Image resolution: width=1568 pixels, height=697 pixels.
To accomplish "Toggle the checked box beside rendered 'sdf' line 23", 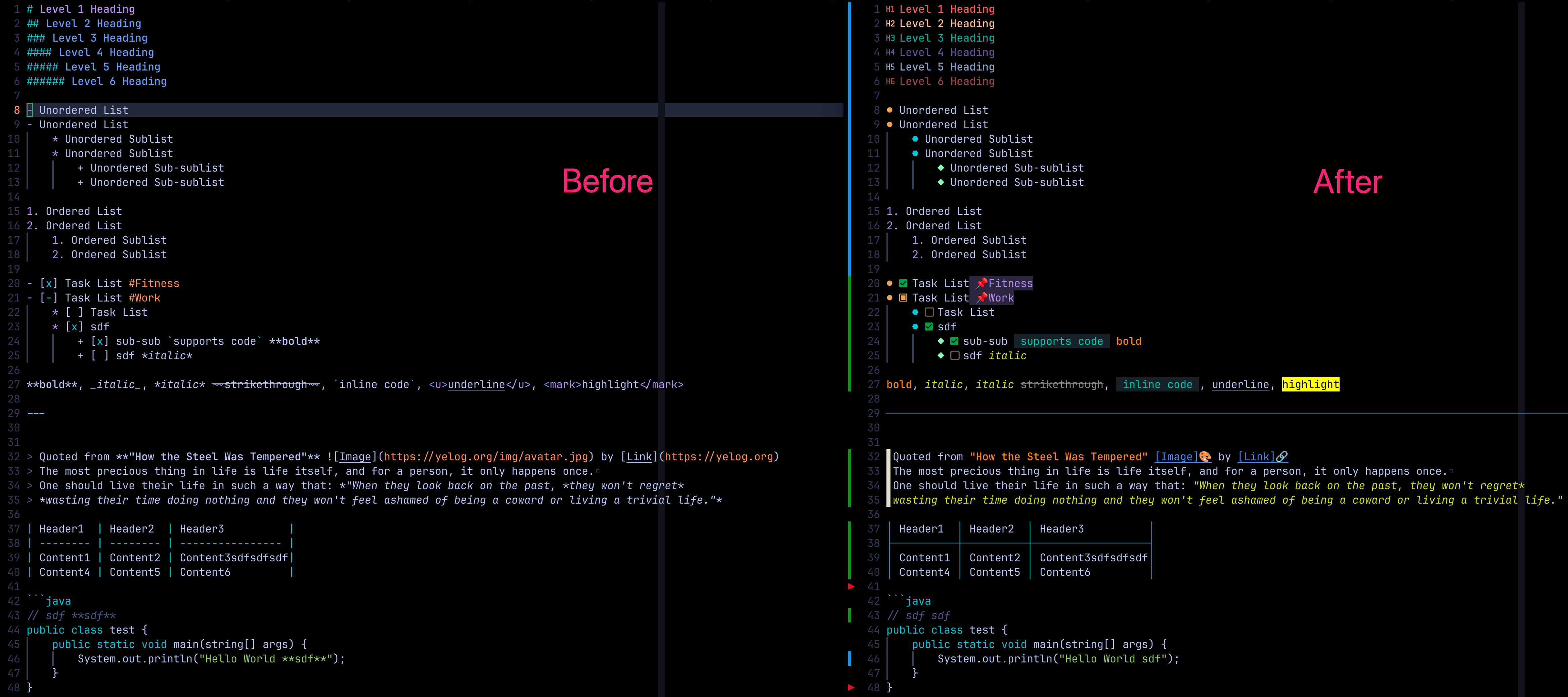I will pos(929,327).
